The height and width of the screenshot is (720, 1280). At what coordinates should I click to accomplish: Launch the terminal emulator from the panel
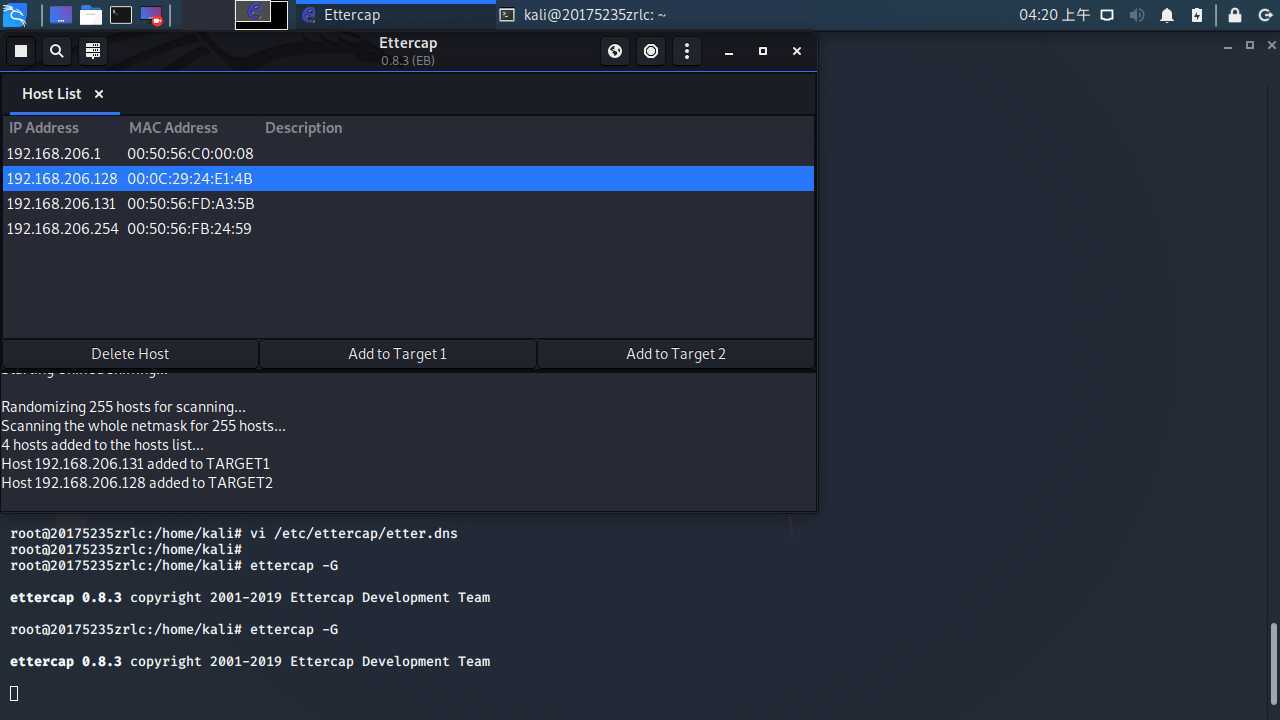coord(121,15)
